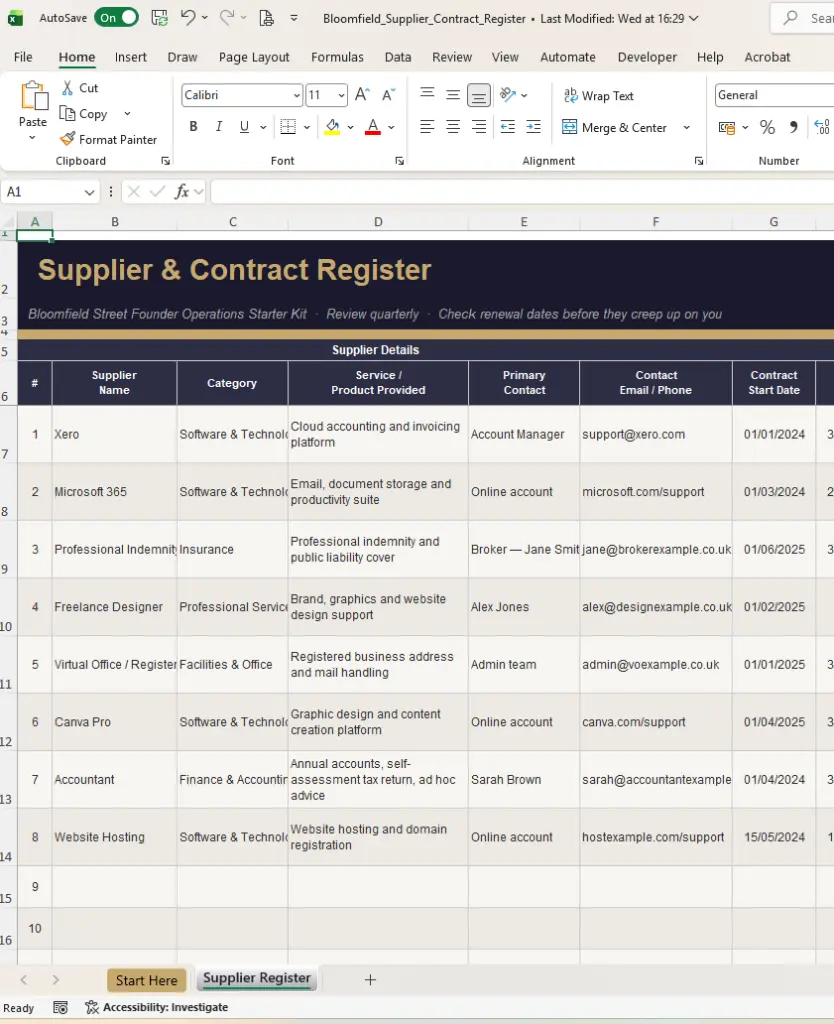Click the Percent Style icon
Screen dimensions: 834x1024
(767, 127)
